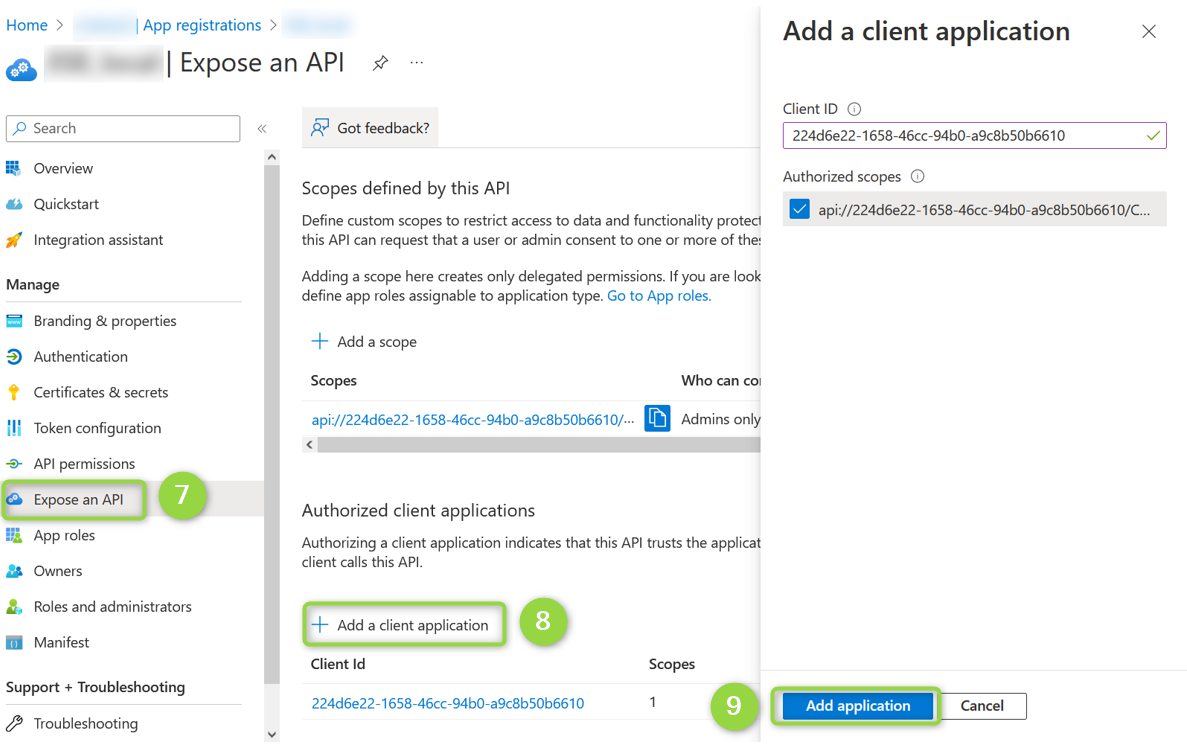Open the more options ellipsis in header
Viewport: 1187px width, 752px height.
[416, 63]
